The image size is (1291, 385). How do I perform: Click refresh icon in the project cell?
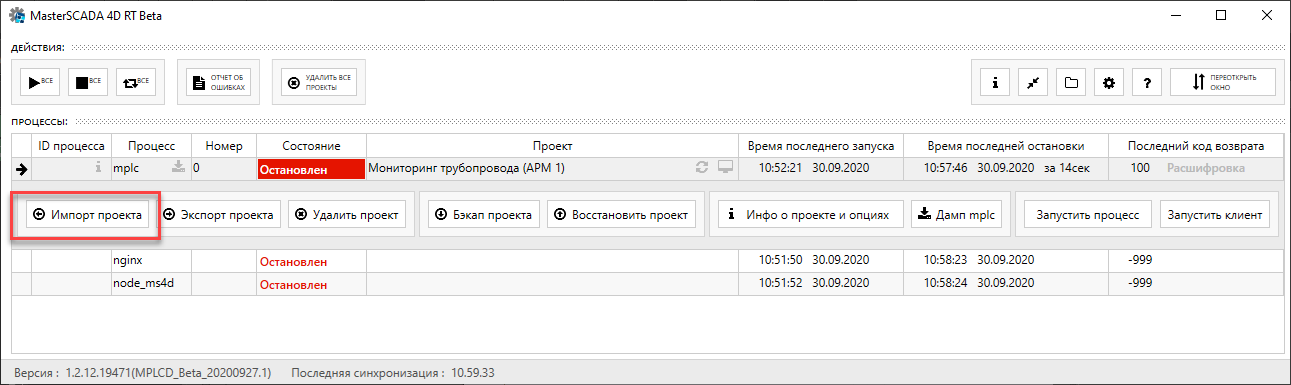(702, 168)
